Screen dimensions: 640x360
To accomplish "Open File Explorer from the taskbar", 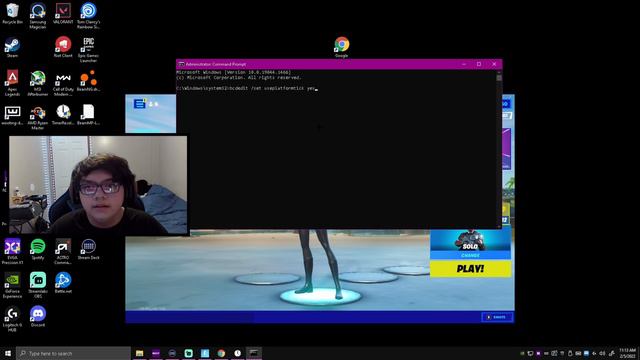I will [x=140, y=353].
